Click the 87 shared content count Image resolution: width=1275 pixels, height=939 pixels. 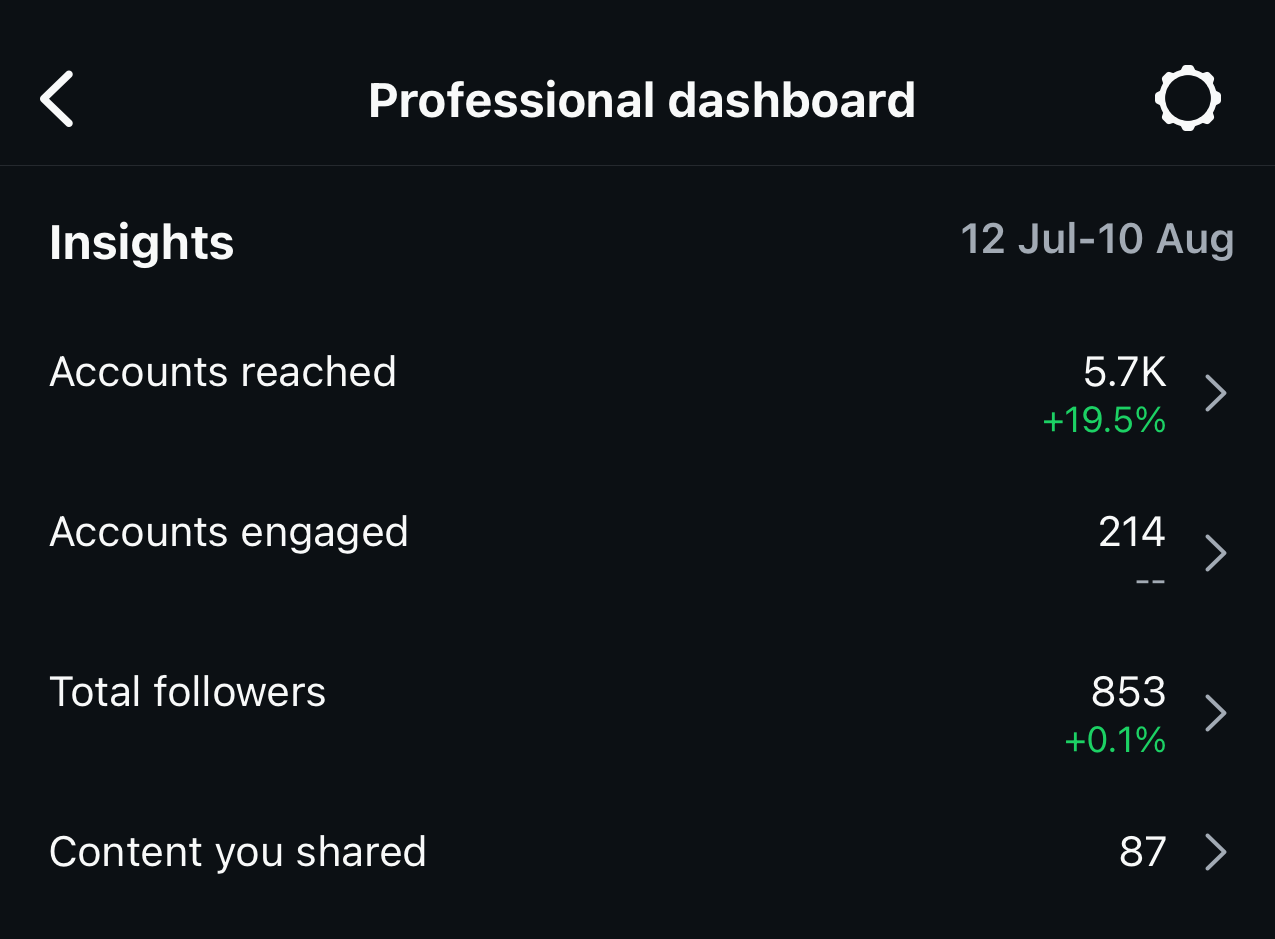[x=1142, y=852]
